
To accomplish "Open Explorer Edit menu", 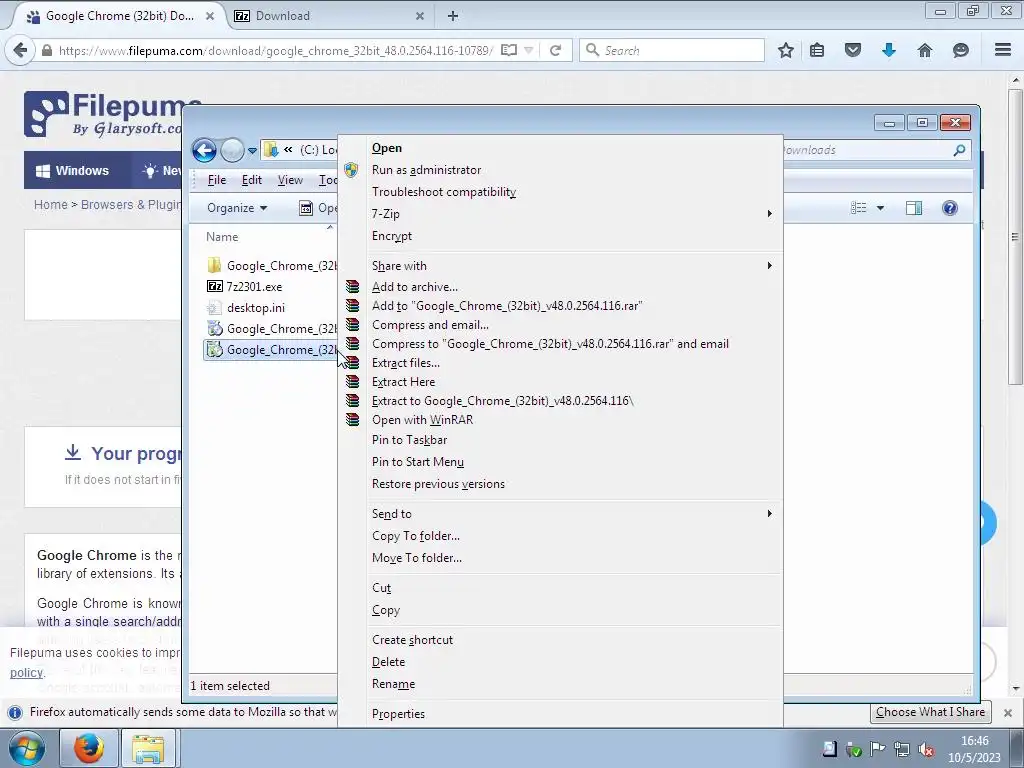I will pos(251,180).
